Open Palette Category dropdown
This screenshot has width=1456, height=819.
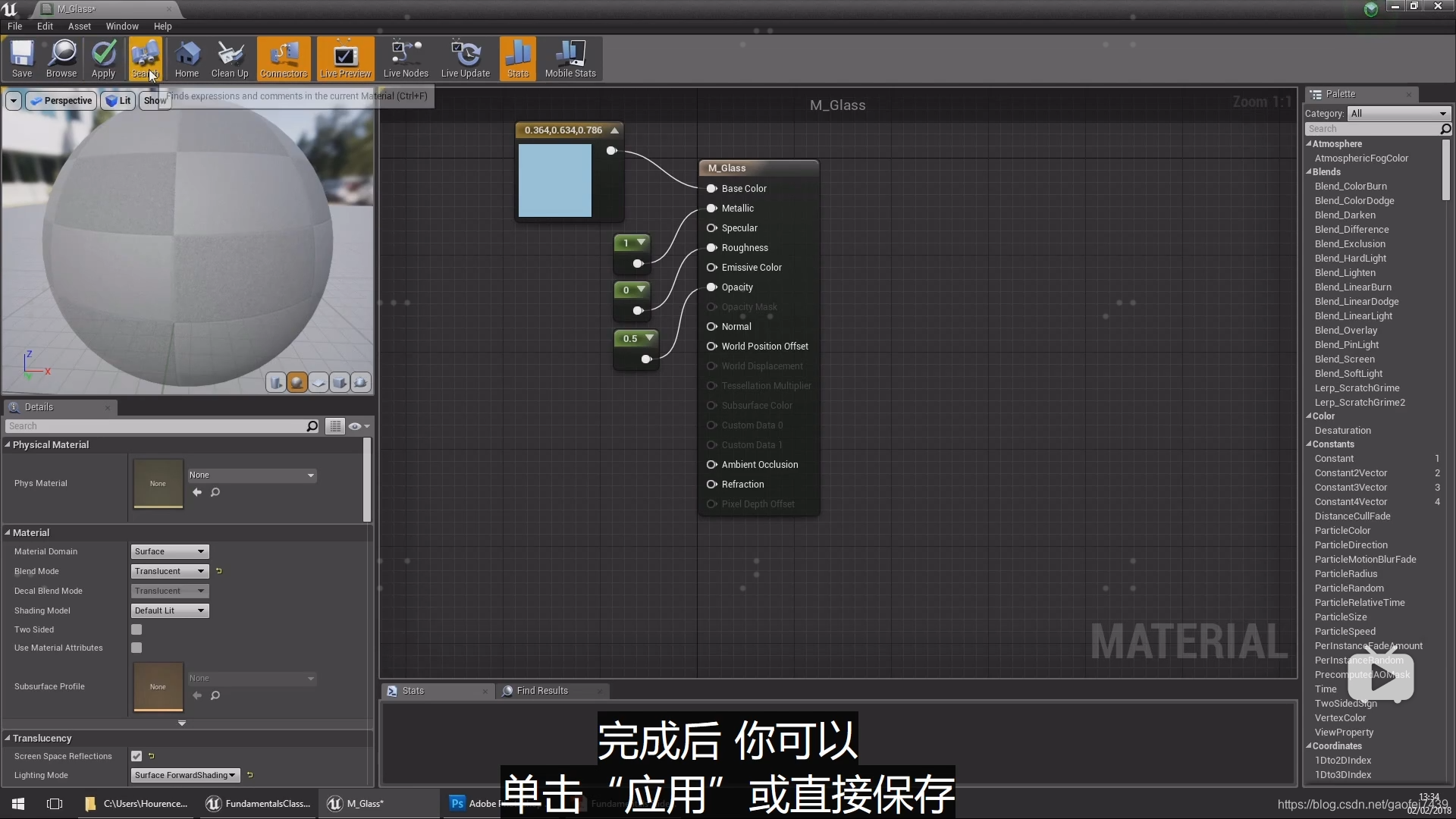(1398, 113)
